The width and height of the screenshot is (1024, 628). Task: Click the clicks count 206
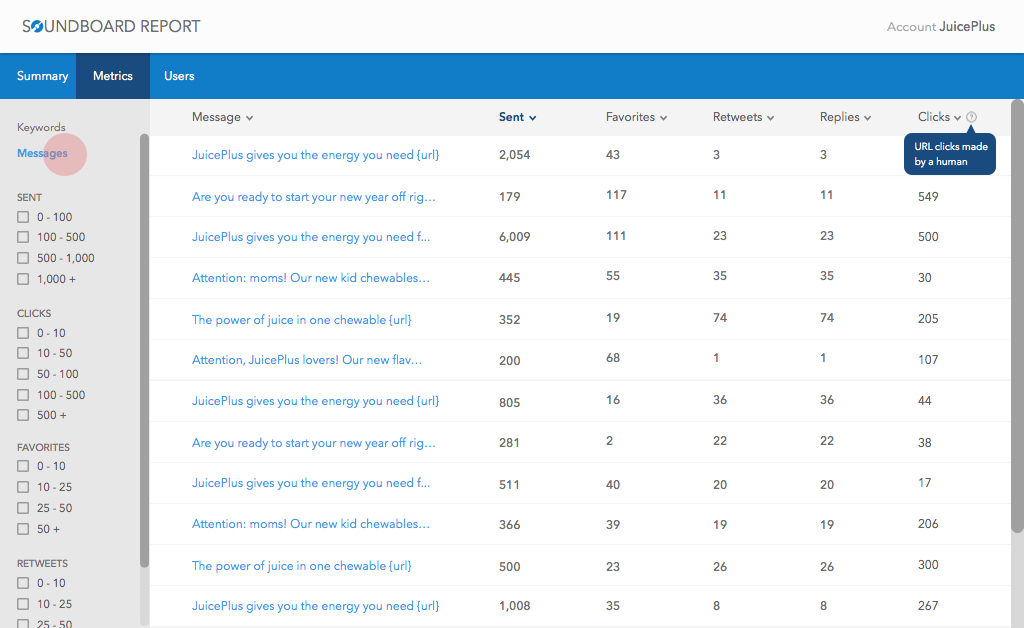928,524
